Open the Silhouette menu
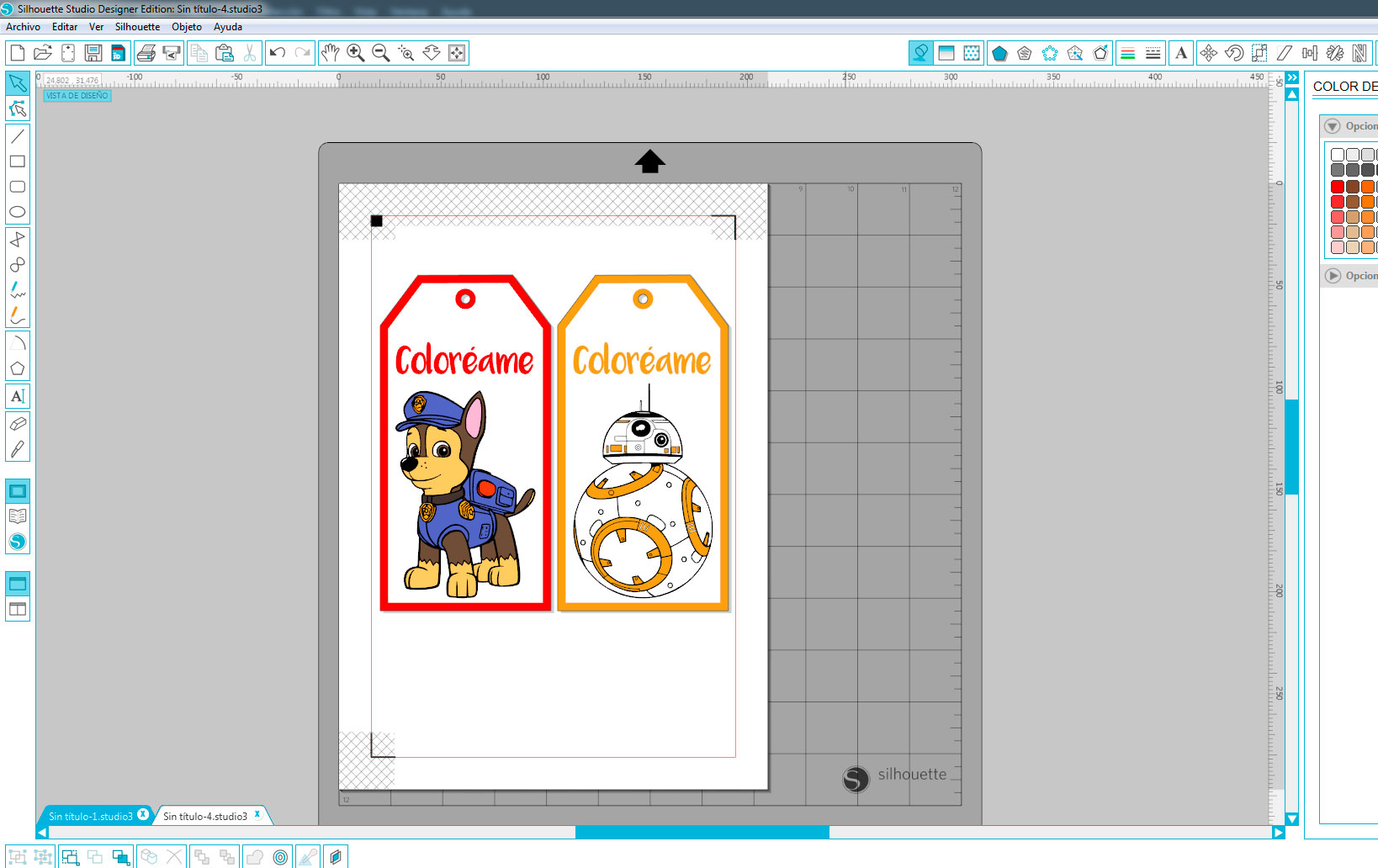Image resolution: width=1378 pixels, height=868 pixels. (137, 27)
